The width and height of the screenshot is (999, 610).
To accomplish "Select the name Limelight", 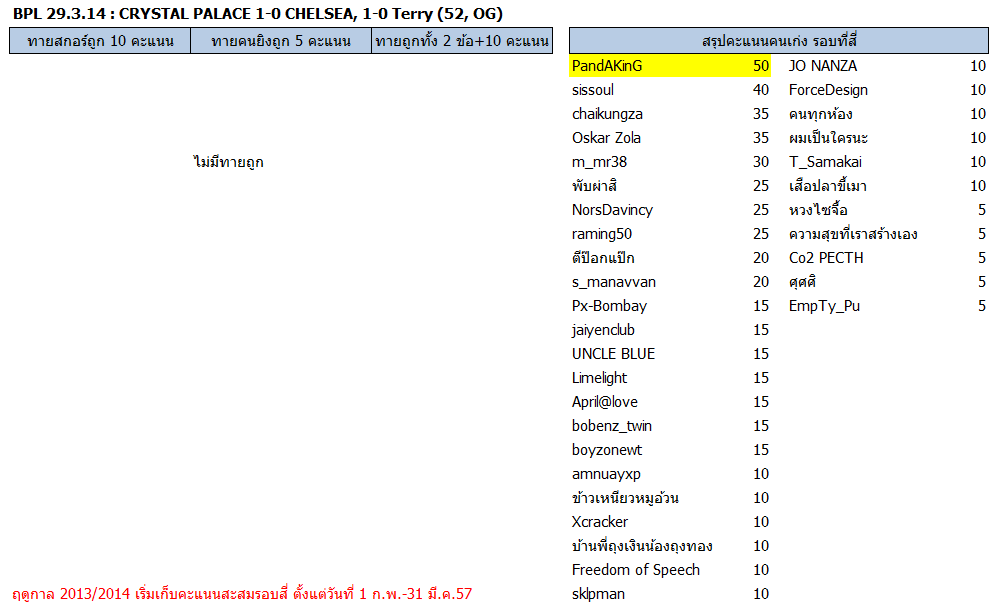I will 599,378.
